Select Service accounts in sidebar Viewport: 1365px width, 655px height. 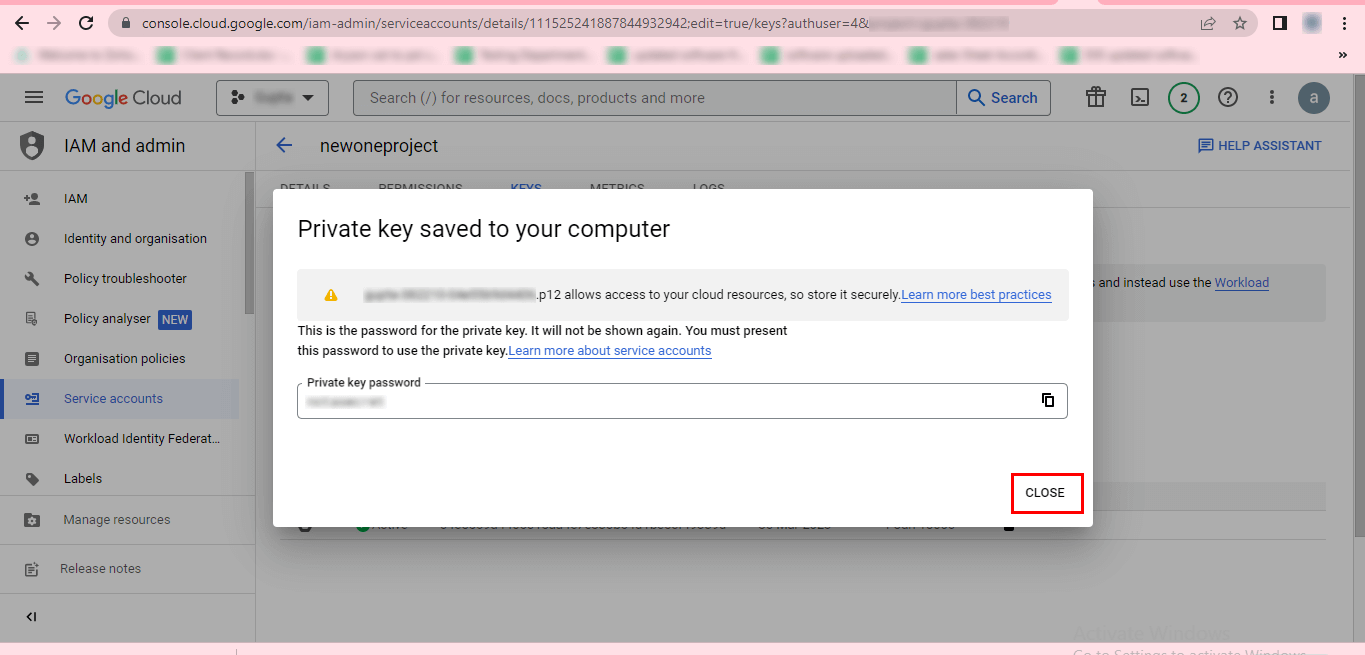[113, 399]
